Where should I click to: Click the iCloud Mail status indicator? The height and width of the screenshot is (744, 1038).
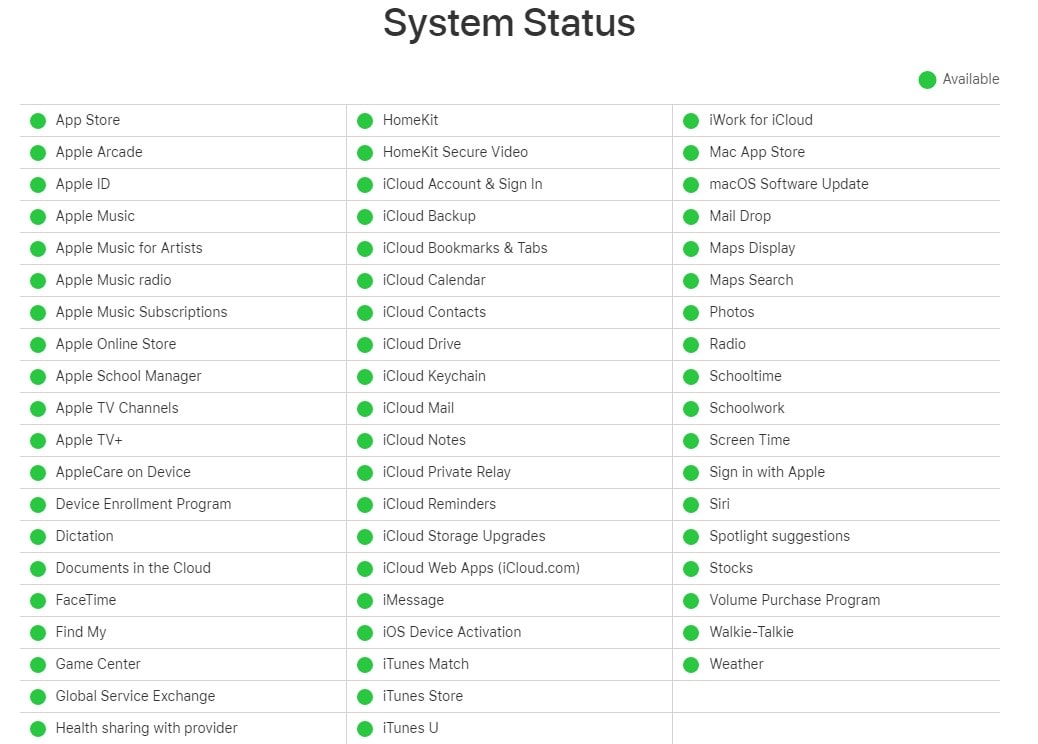pyautogui.click(x=364, y=408)
